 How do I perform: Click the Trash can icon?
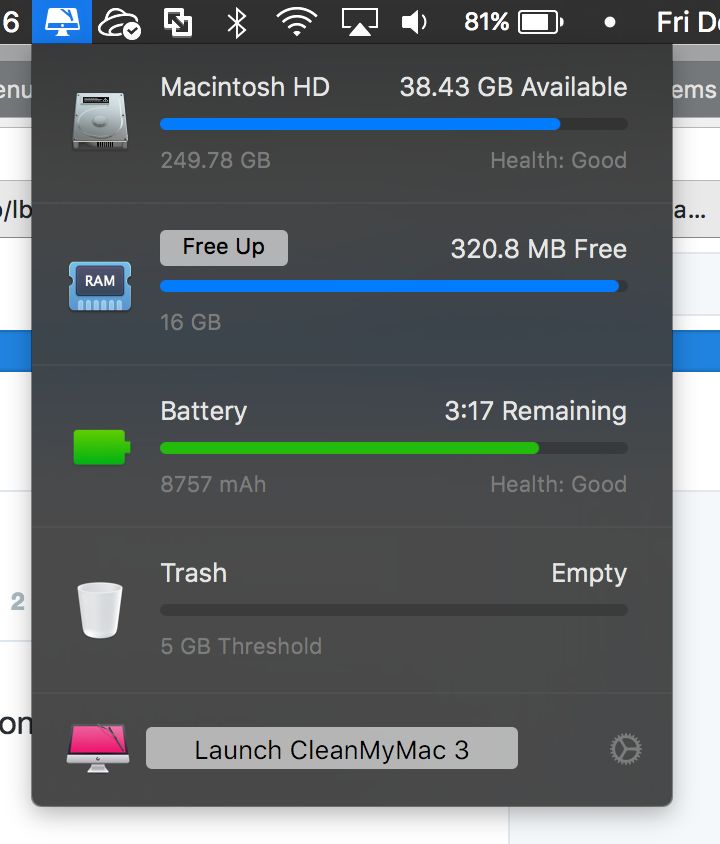pyautogui.click(x=100, y=610)
